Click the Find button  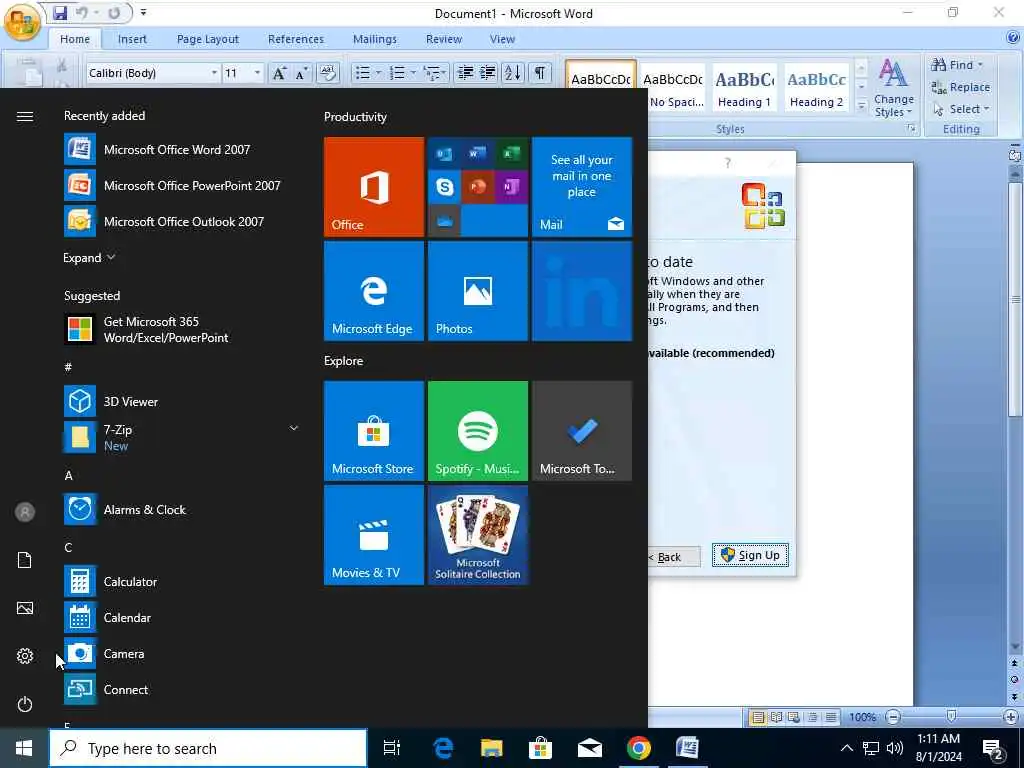coord(957,65)
